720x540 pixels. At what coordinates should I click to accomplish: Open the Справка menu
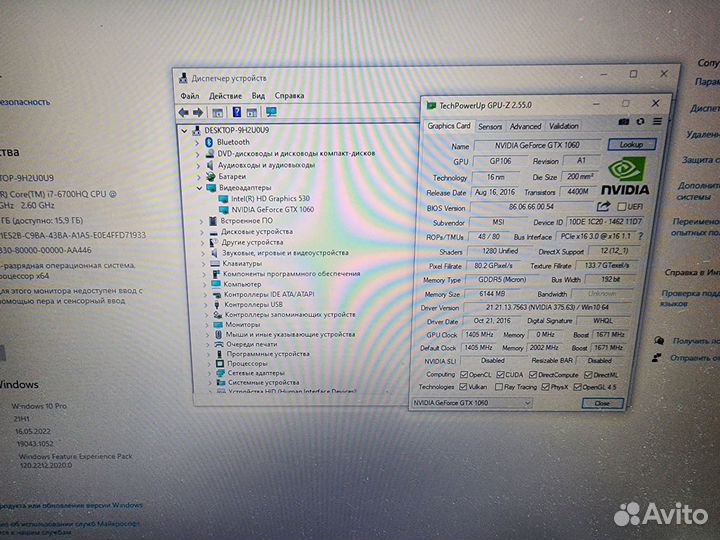289,96
